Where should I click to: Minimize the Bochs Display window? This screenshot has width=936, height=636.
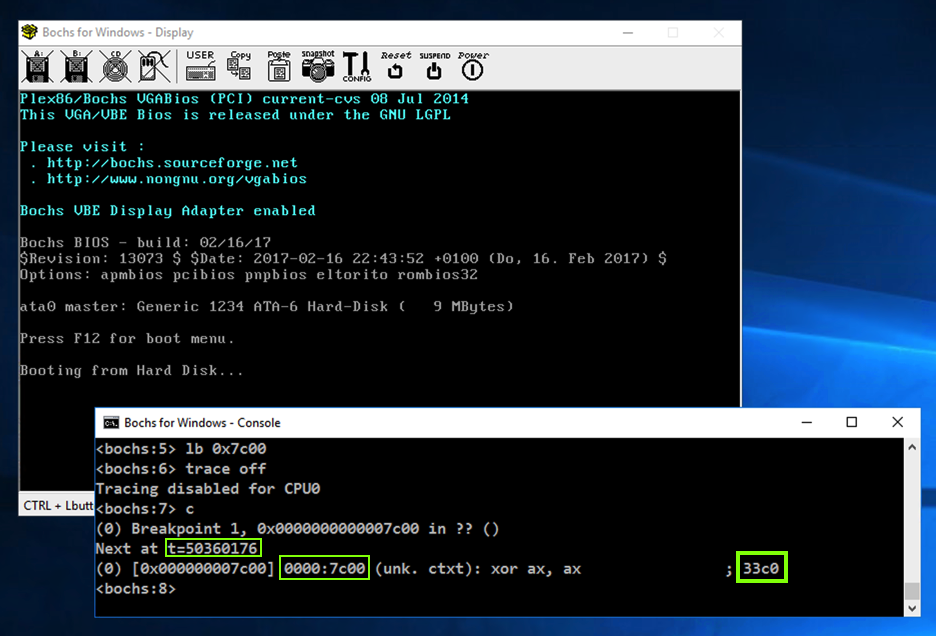click(x=628, y=32)
